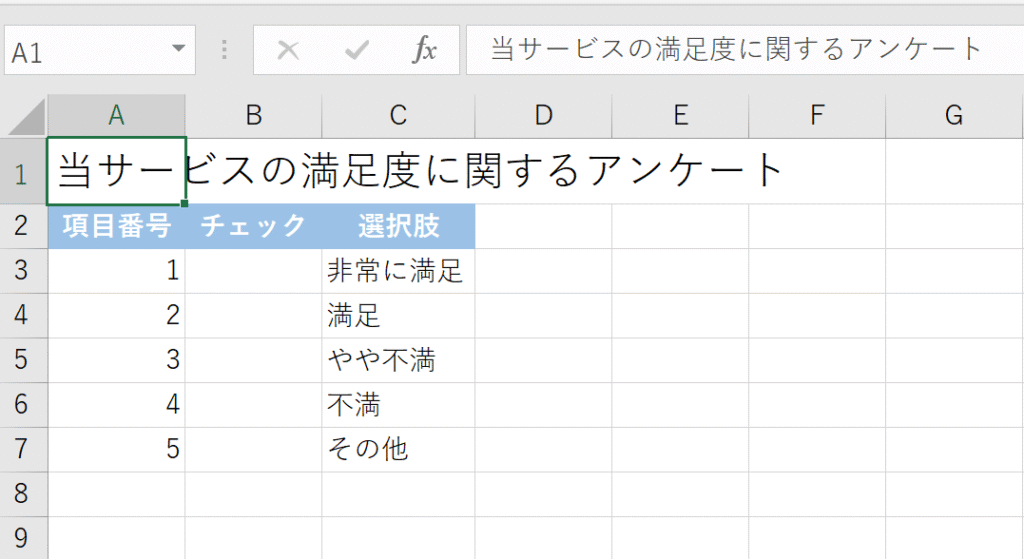Click the Enter checkmark icon in formula bar
1024x559 pixels.
point(356,50)
